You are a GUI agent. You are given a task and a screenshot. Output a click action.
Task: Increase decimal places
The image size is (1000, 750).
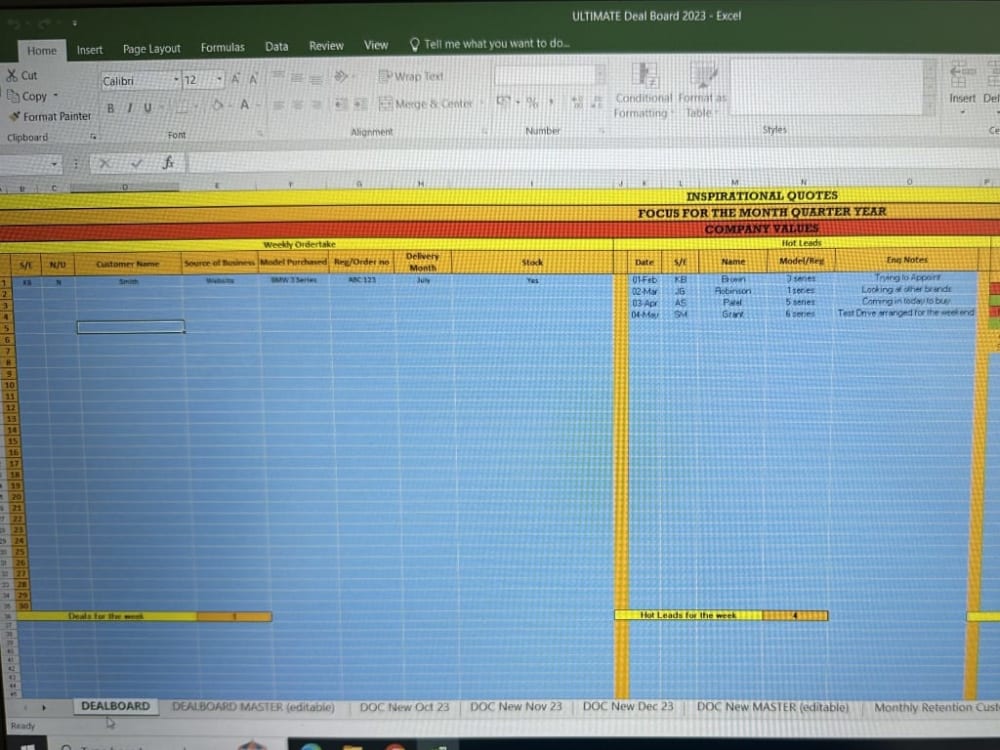pos(577,102)
